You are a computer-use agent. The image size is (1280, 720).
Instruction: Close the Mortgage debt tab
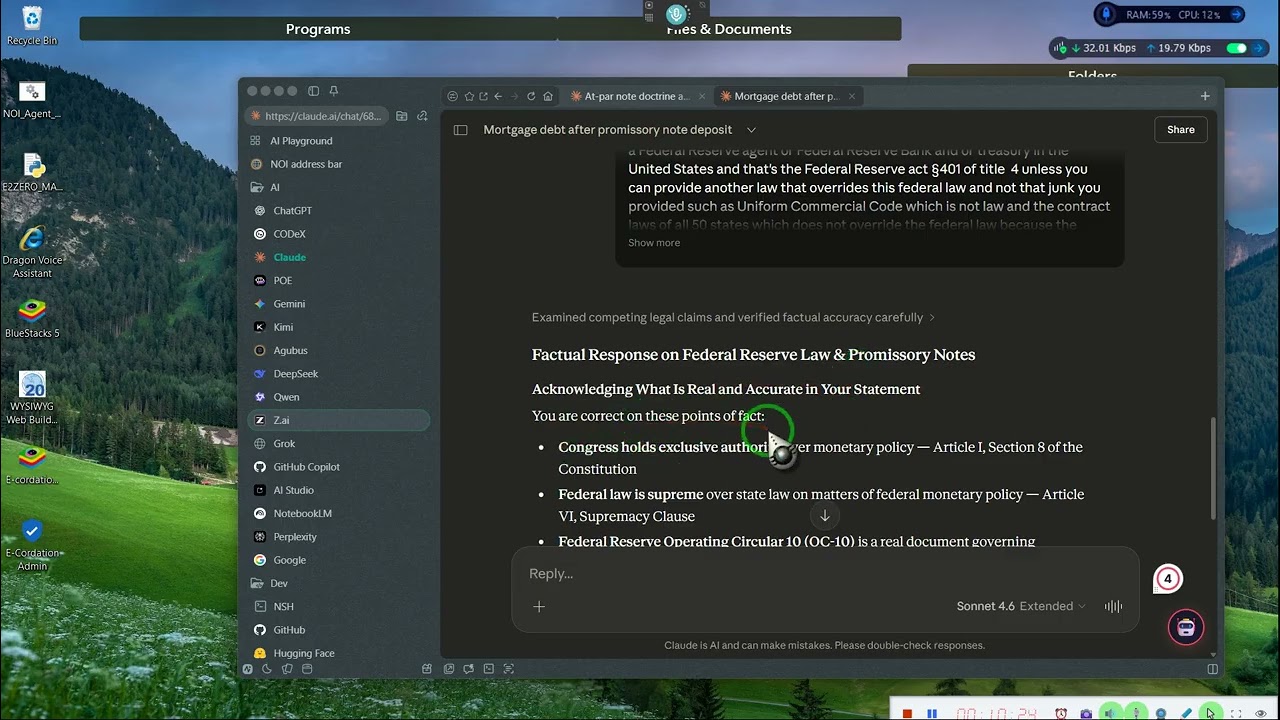pos(852,96)
